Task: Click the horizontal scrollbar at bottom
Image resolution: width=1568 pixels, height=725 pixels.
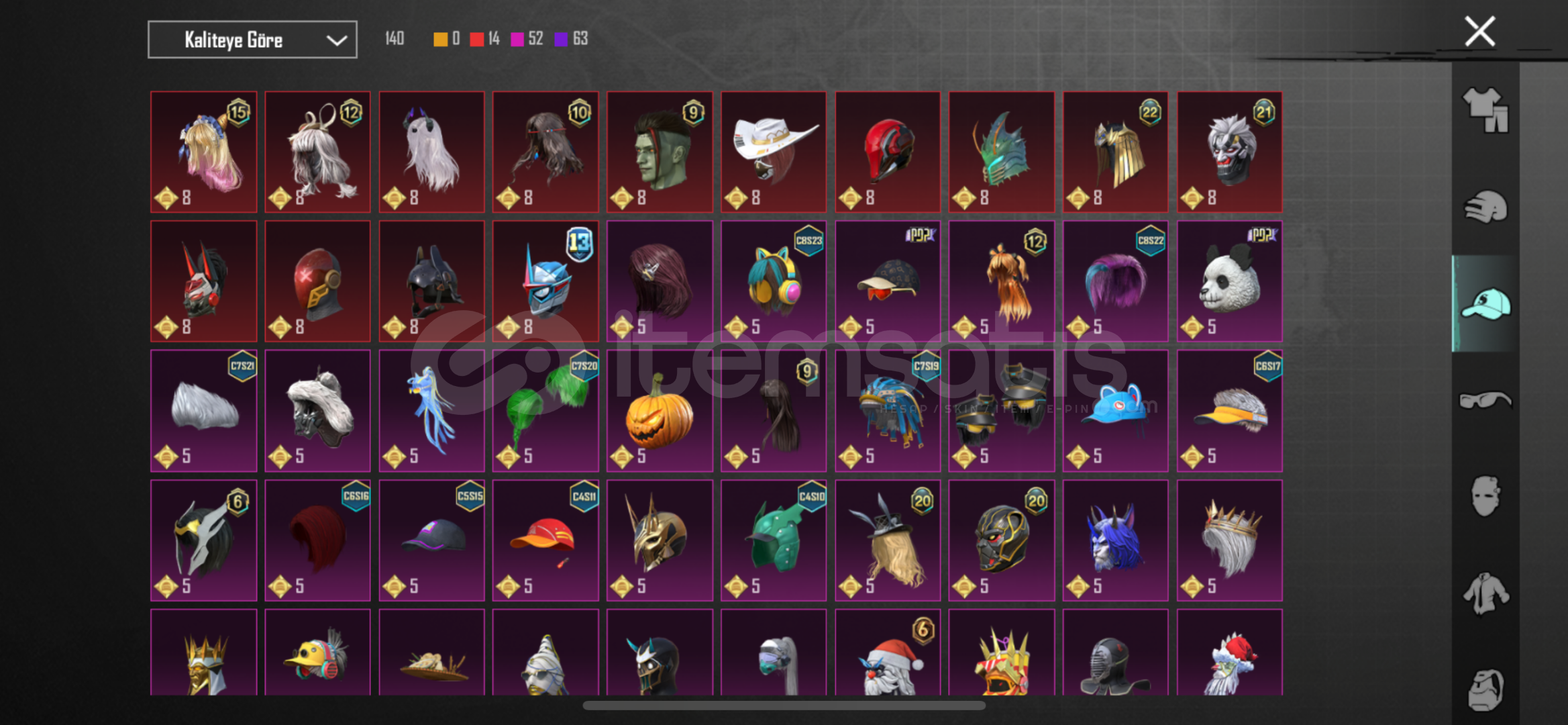Action: pyautogui.click(x=784, y=706)
